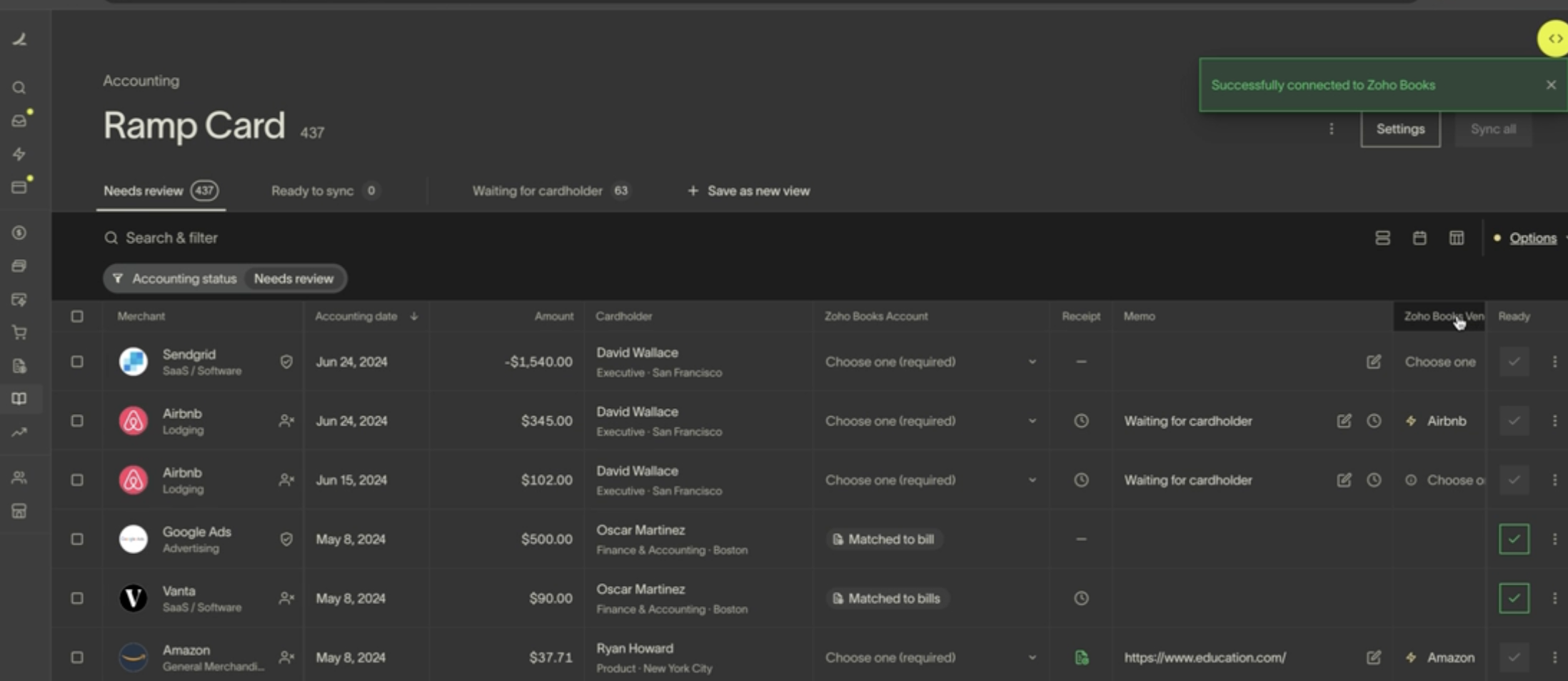Save as new view

click(748, 191)
